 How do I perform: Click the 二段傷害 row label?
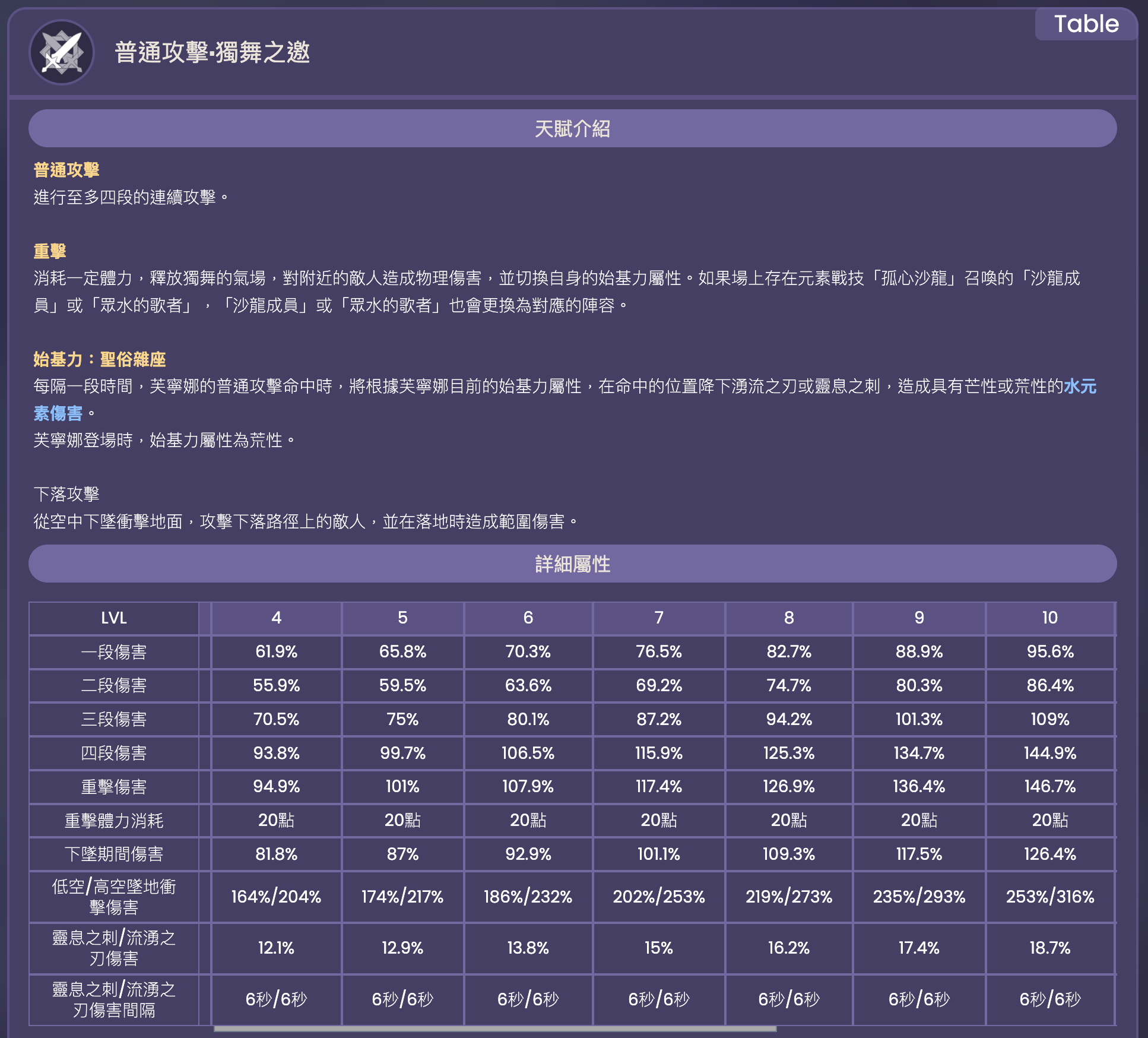(x=114, y=686)
